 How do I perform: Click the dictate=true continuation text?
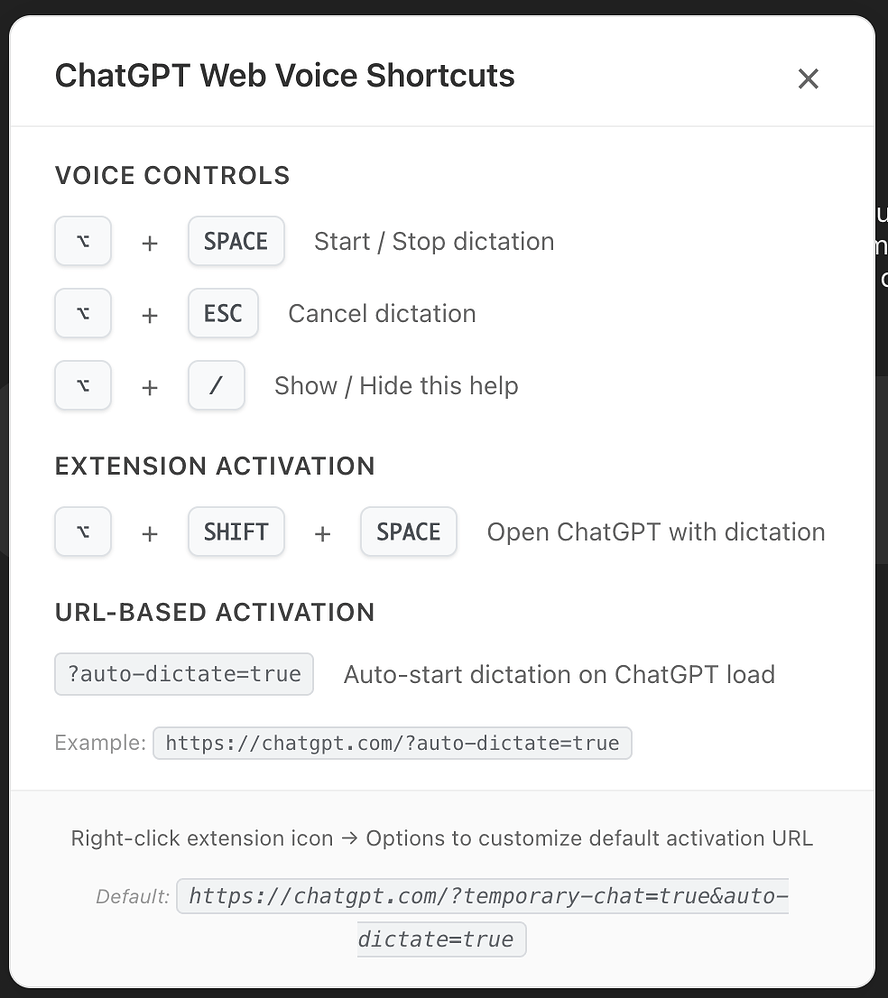point(441,939)
